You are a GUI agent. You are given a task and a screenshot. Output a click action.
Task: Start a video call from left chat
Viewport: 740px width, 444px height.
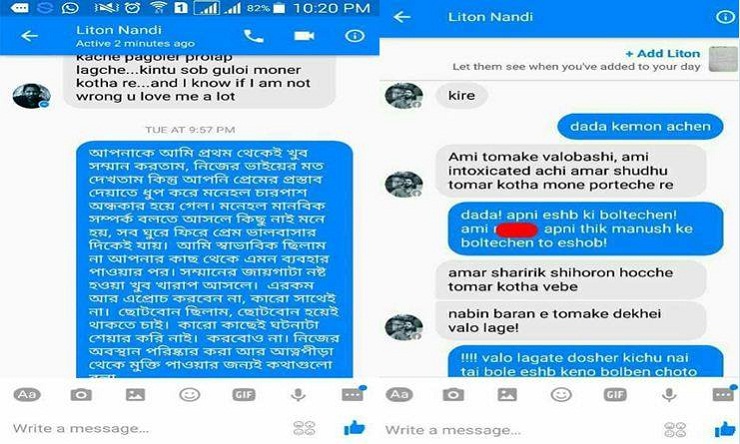[x=304, y=36]
